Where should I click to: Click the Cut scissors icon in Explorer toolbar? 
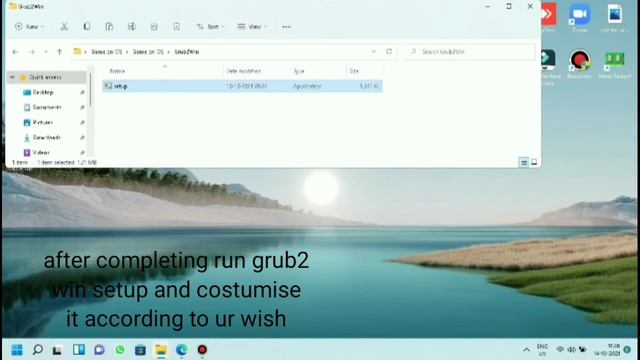click(64, 27)
